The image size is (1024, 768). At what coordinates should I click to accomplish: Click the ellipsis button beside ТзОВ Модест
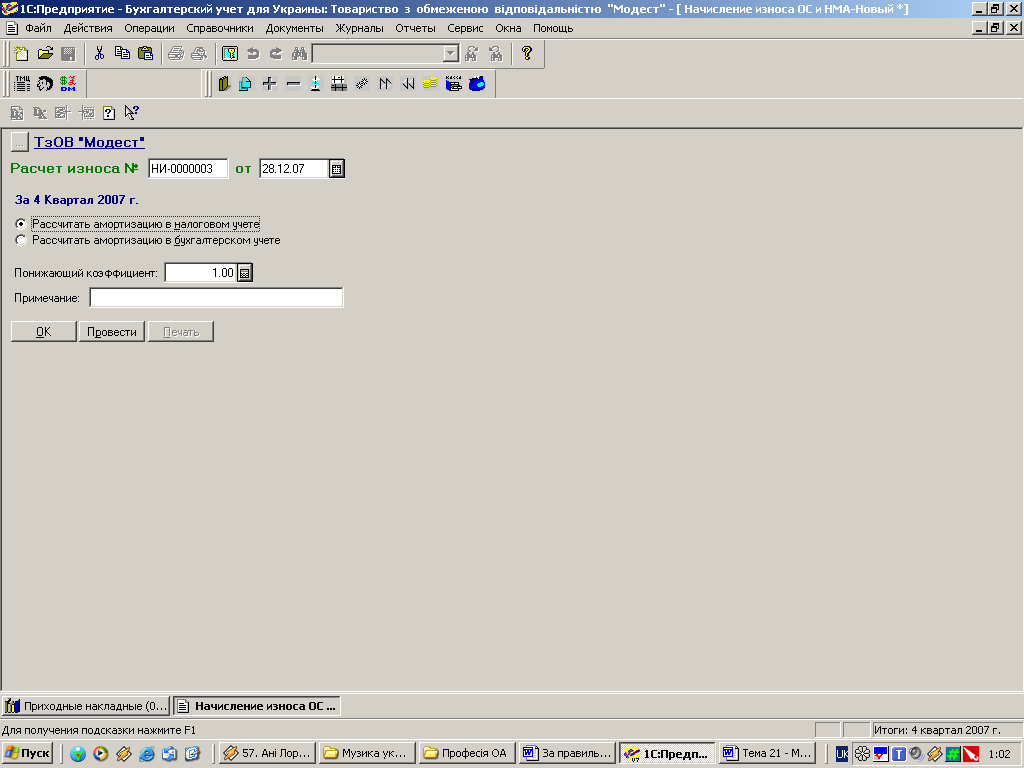(20, 142)
